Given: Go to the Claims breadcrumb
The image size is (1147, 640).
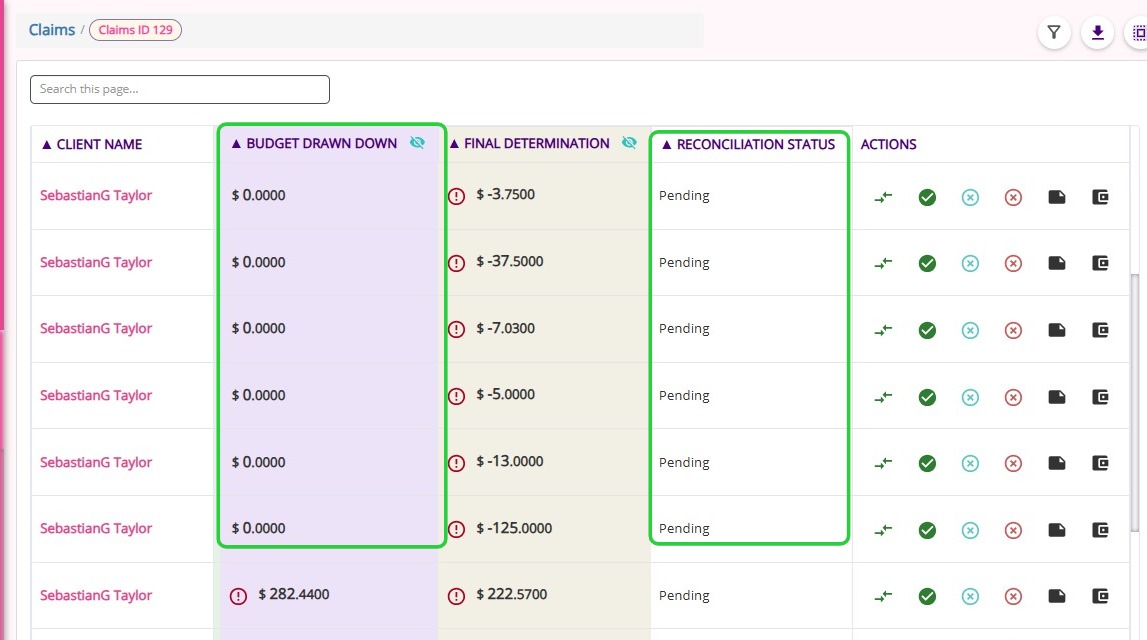Looking at the screenshot, I should (x=52, y=30).
